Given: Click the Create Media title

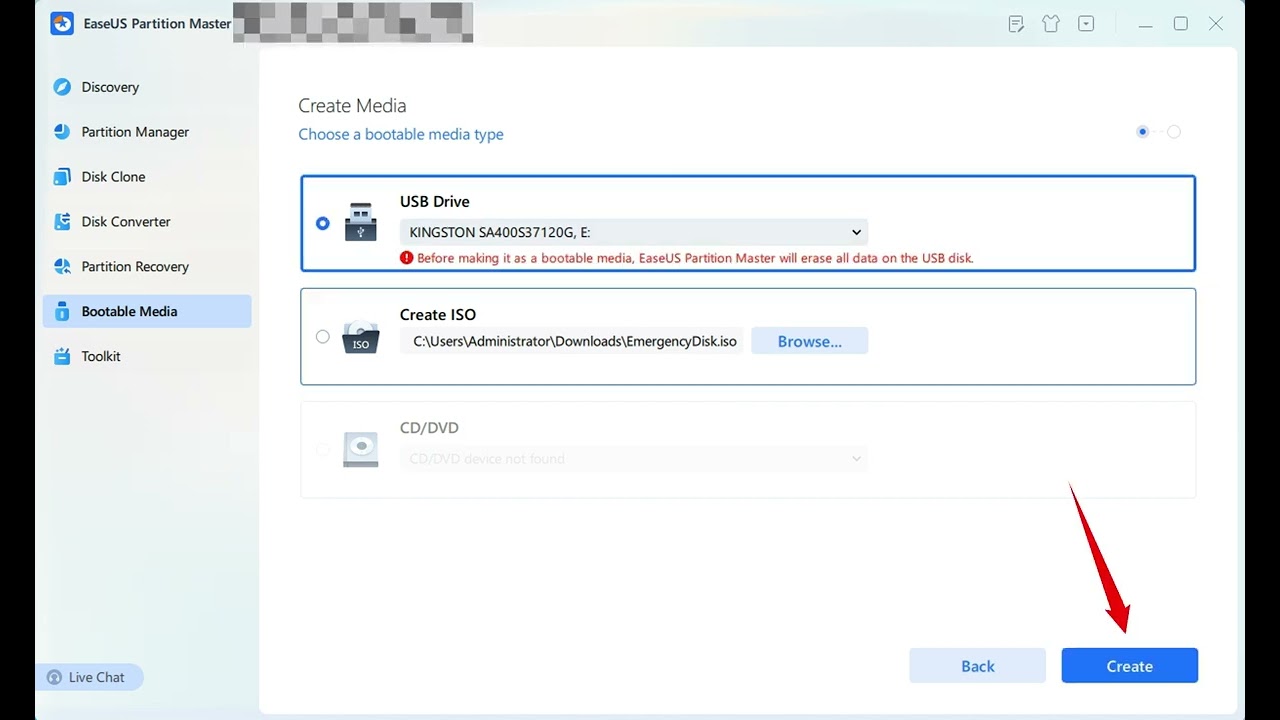Looking at the screenshot, I should coord(352,106).
